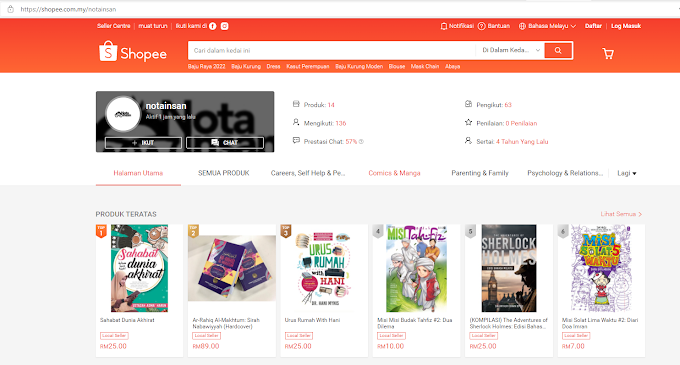Click the Produk count 14
The height and width of the screenshot is (365, 680).
(331, 105)
